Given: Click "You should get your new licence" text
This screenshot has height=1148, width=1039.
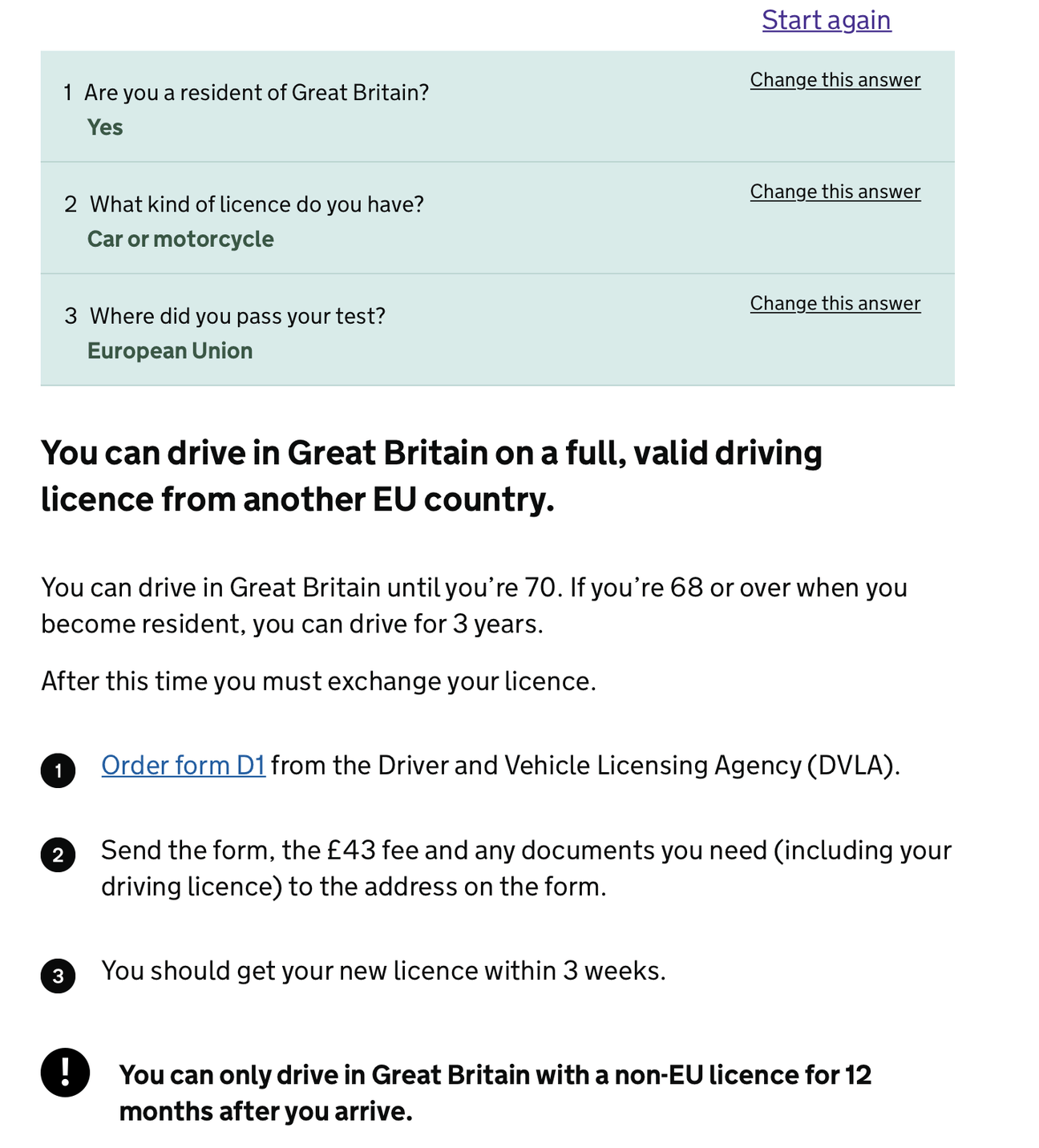Looking at the screenshot, I should [x=383, y=971].
